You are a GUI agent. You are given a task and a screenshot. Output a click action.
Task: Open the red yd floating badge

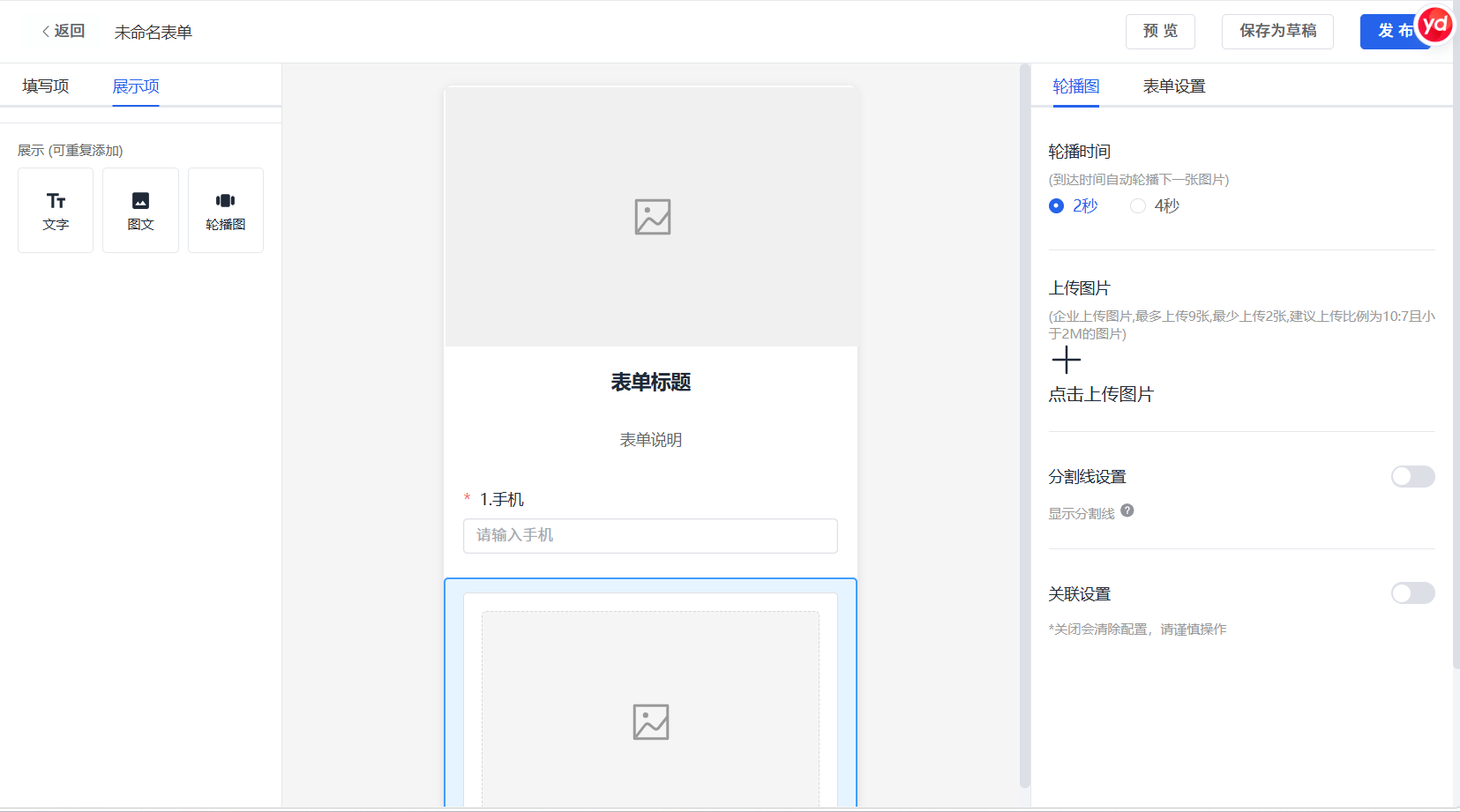click(x=1434, y=25)
